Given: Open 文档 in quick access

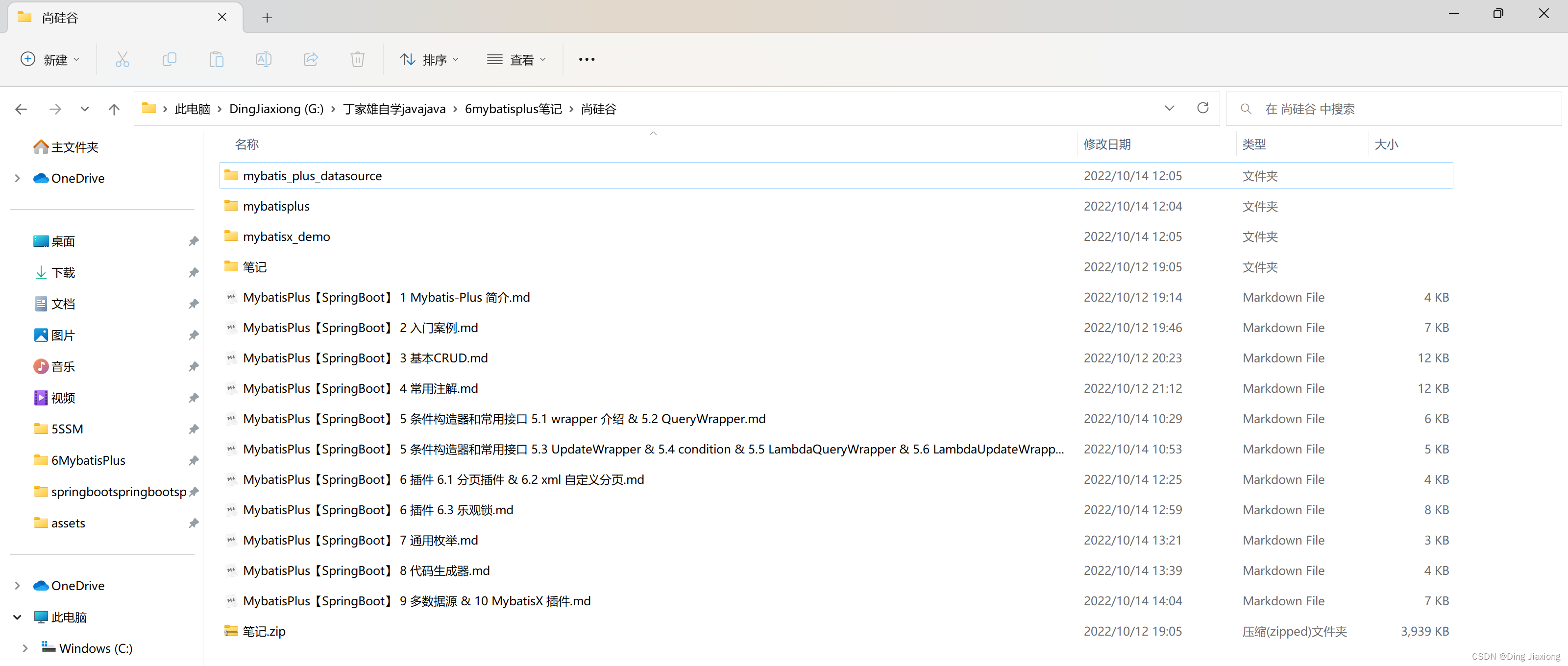Looking at the screenshot, I should pyautogui.click(x=54, y=304).
